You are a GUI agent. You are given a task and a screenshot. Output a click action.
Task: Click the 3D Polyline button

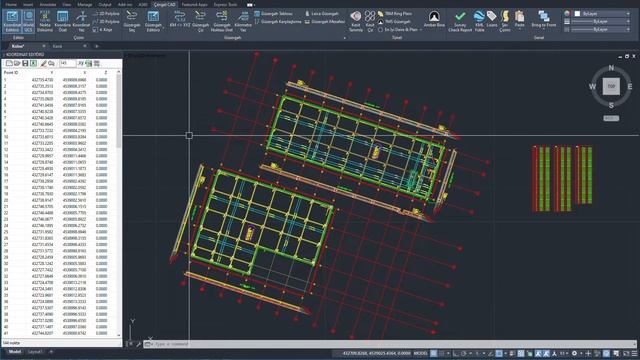[106, 22]
